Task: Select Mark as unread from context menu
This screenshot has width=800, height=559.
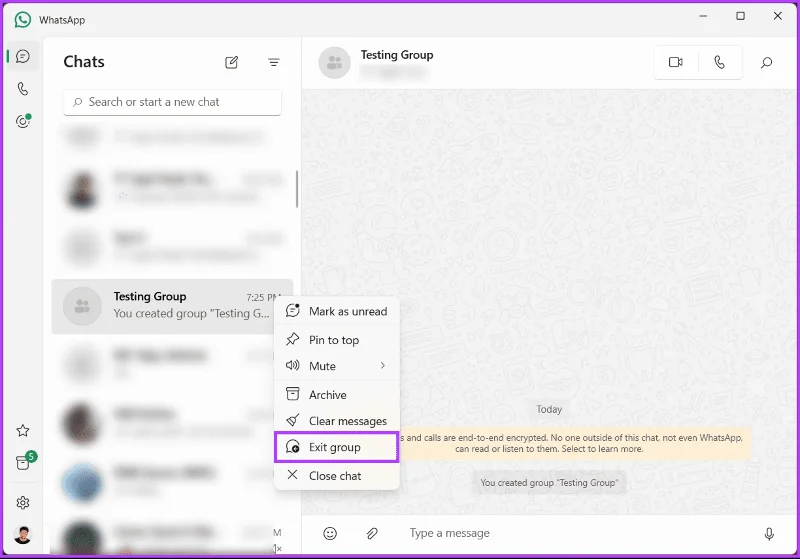Action: tap(337, 311)
